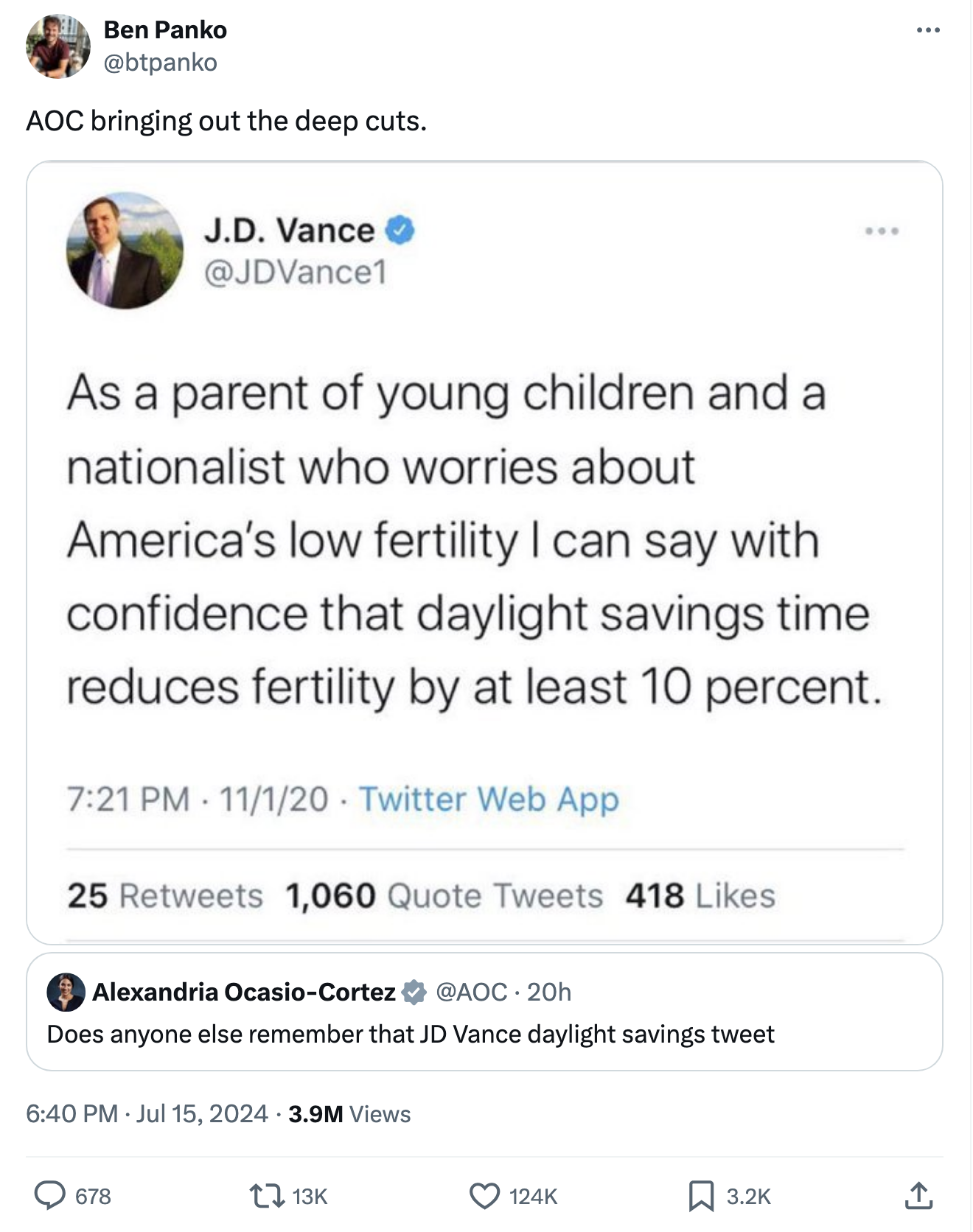
Task: Visit the @btpanko handle
Action: pyautogui.click(x=161, y=62)
